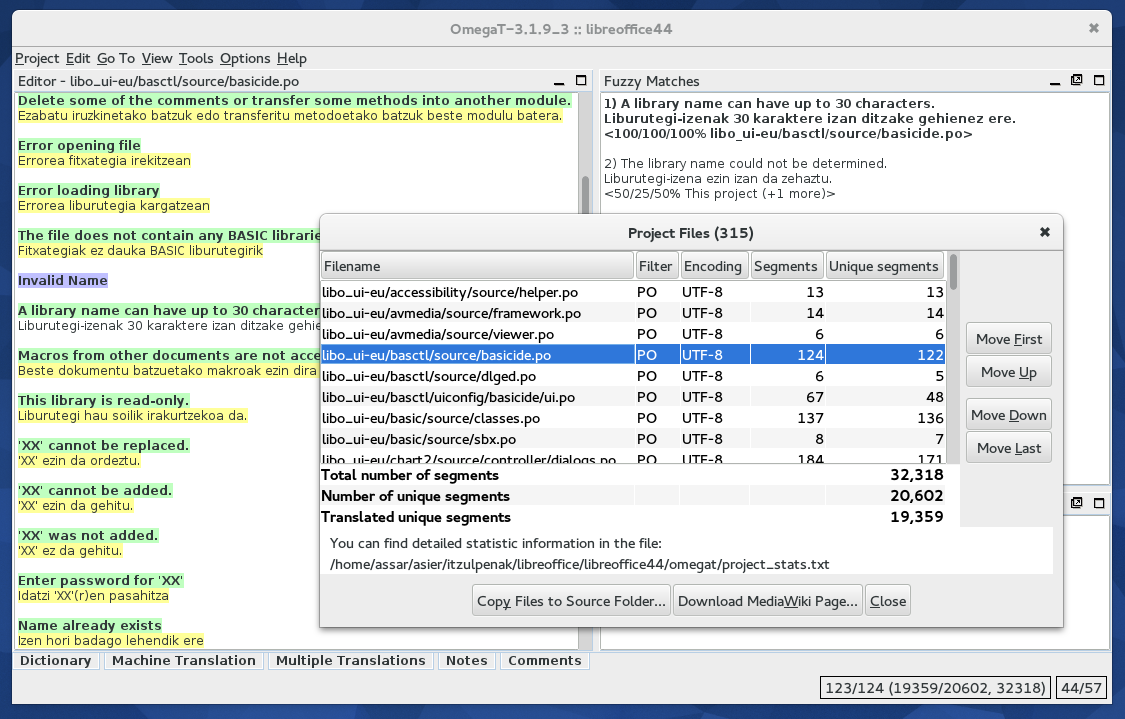Open the Project menu

pyautogui.click(x=37, y=58)
